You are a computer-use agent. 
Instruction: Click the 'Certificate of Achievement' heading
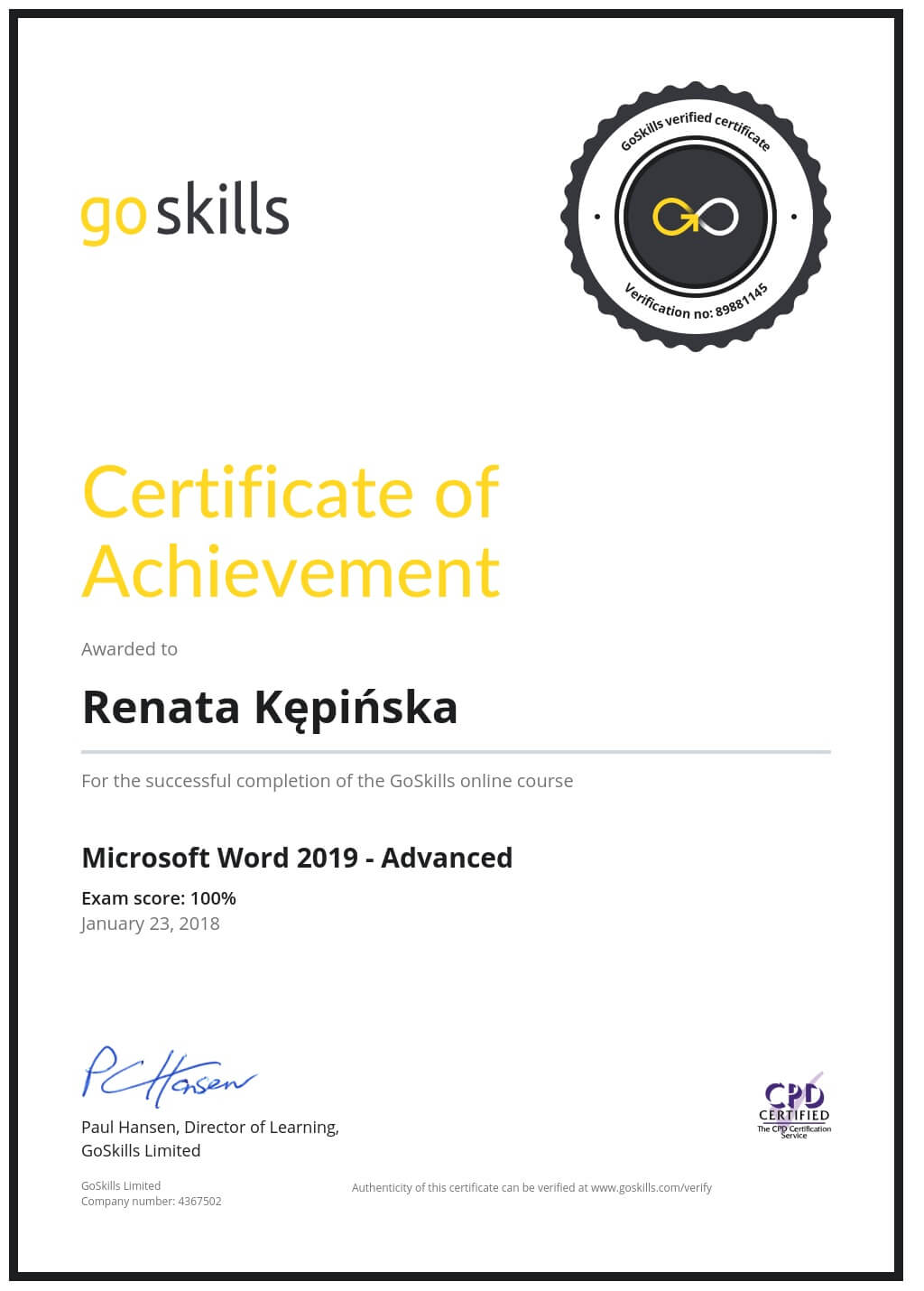click(x=291, y=531)
